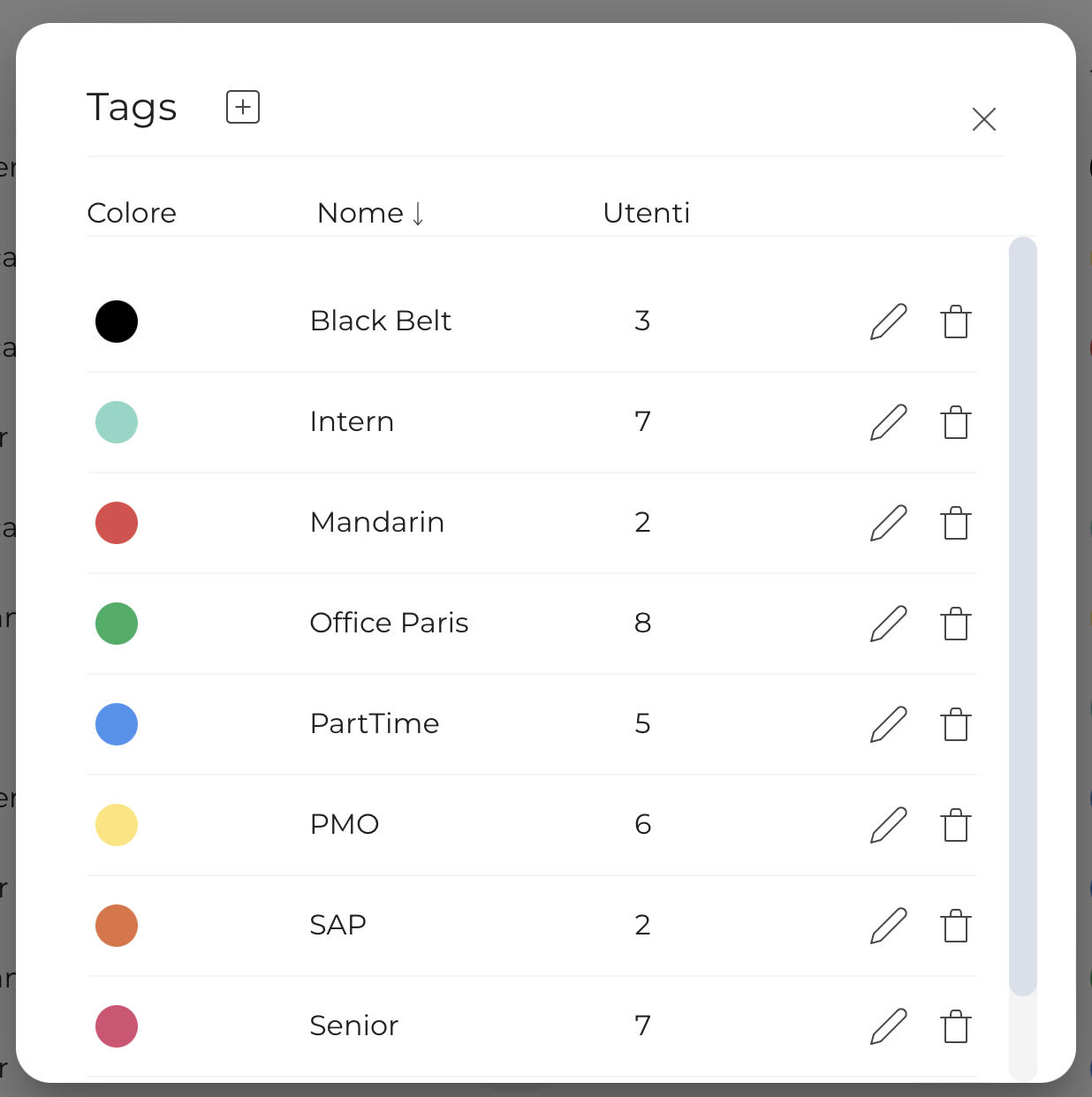
Task: Delete the Mandarin tag
Action: [x=955, y=523]
